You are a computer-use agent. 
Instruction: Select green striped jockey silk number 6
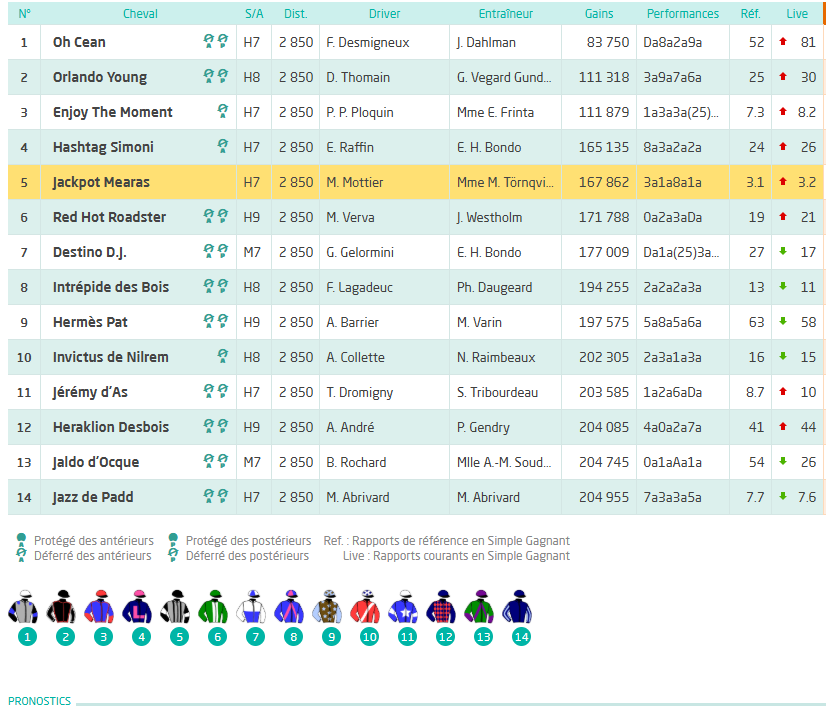(x=213, y=607)
